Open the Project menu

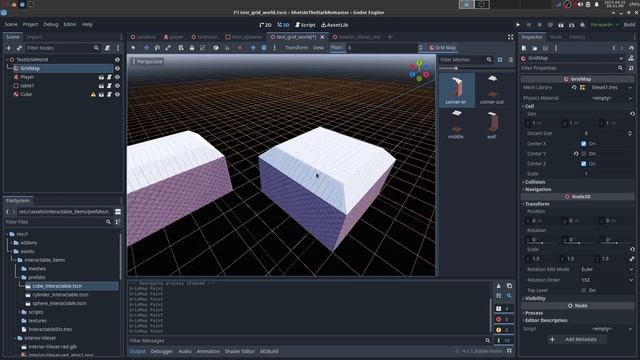point(30,24)
